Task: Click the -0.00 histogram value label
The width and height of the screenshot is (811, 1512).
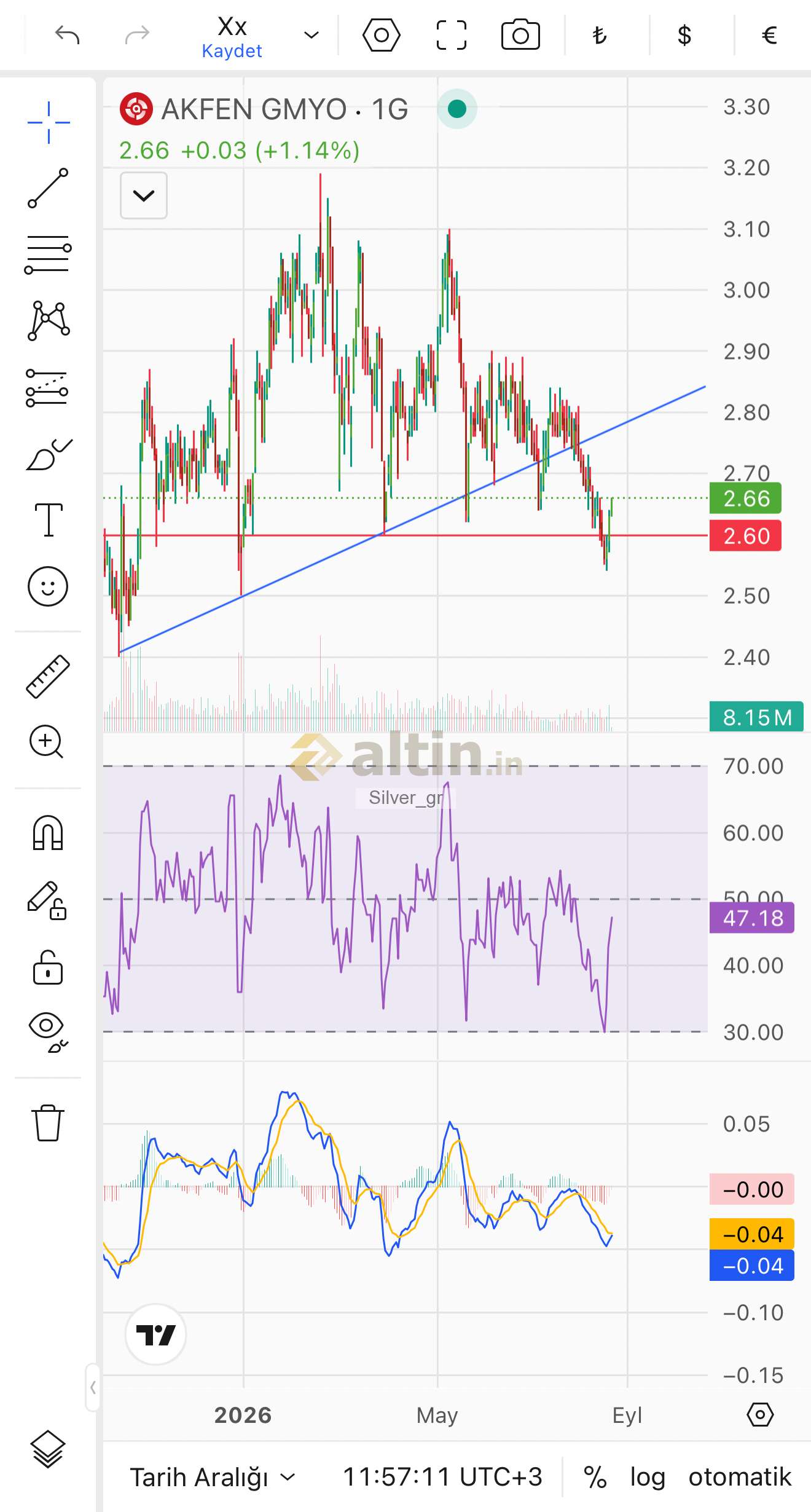Action: [x=752, y=1189]
